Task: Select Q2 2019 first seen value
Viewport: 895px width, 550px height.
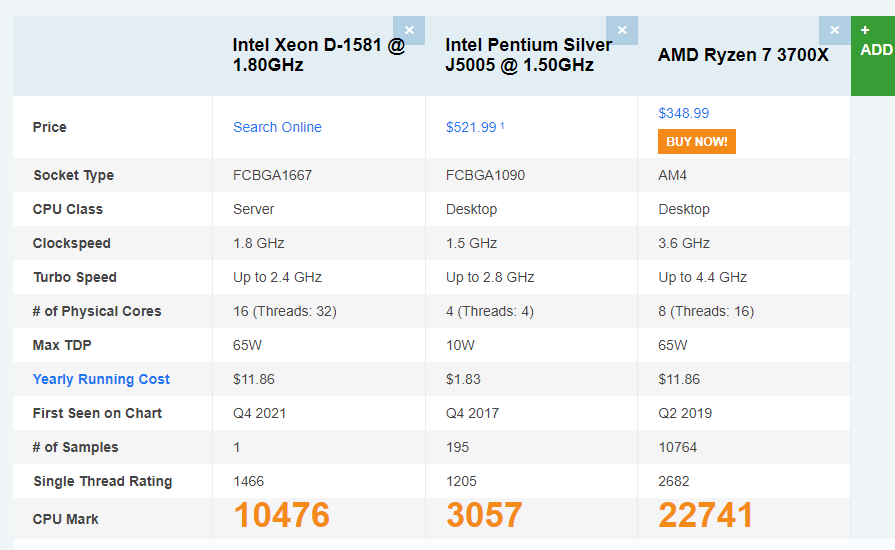Action: (x=685, y=413)
